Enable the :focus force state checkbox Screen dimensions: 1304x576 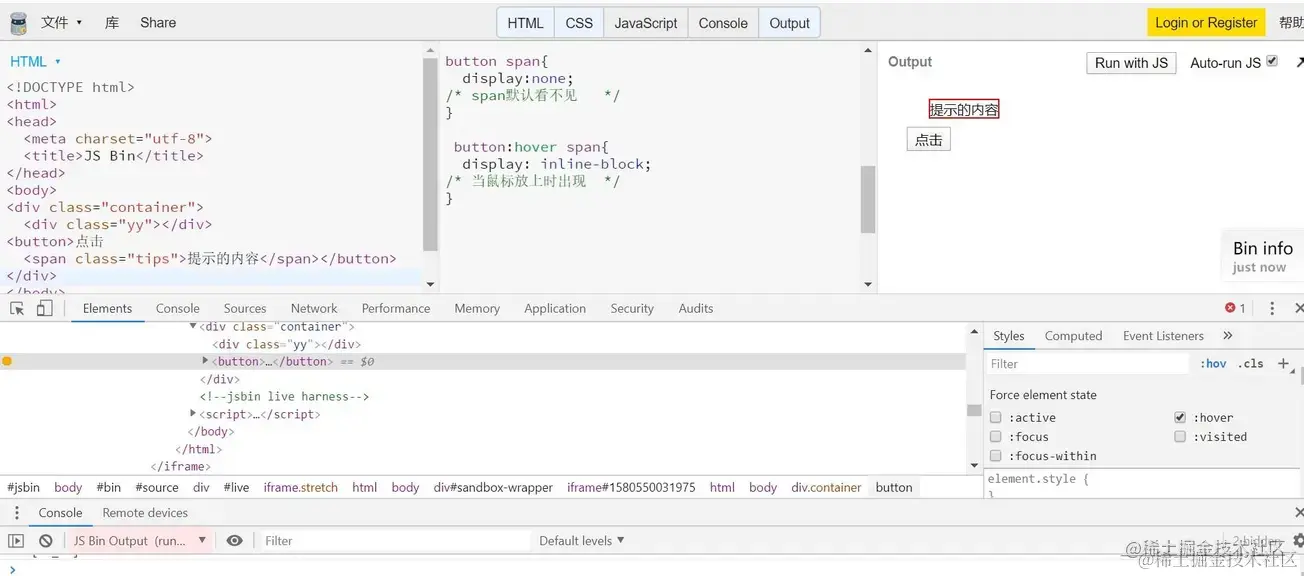tap(996, 437)
